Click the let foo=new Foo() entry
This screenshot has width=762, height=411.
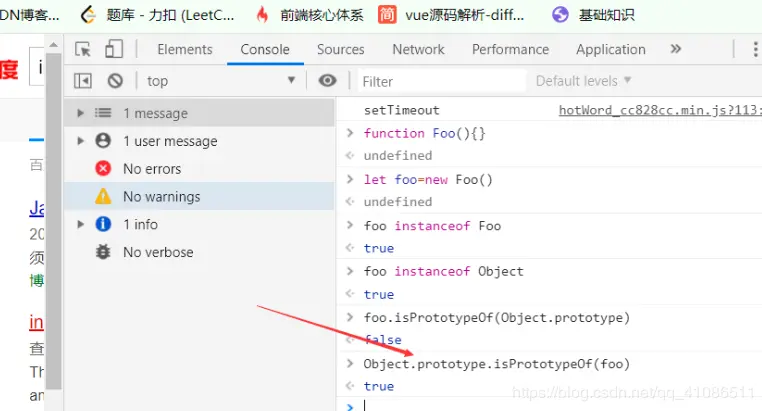428,179
